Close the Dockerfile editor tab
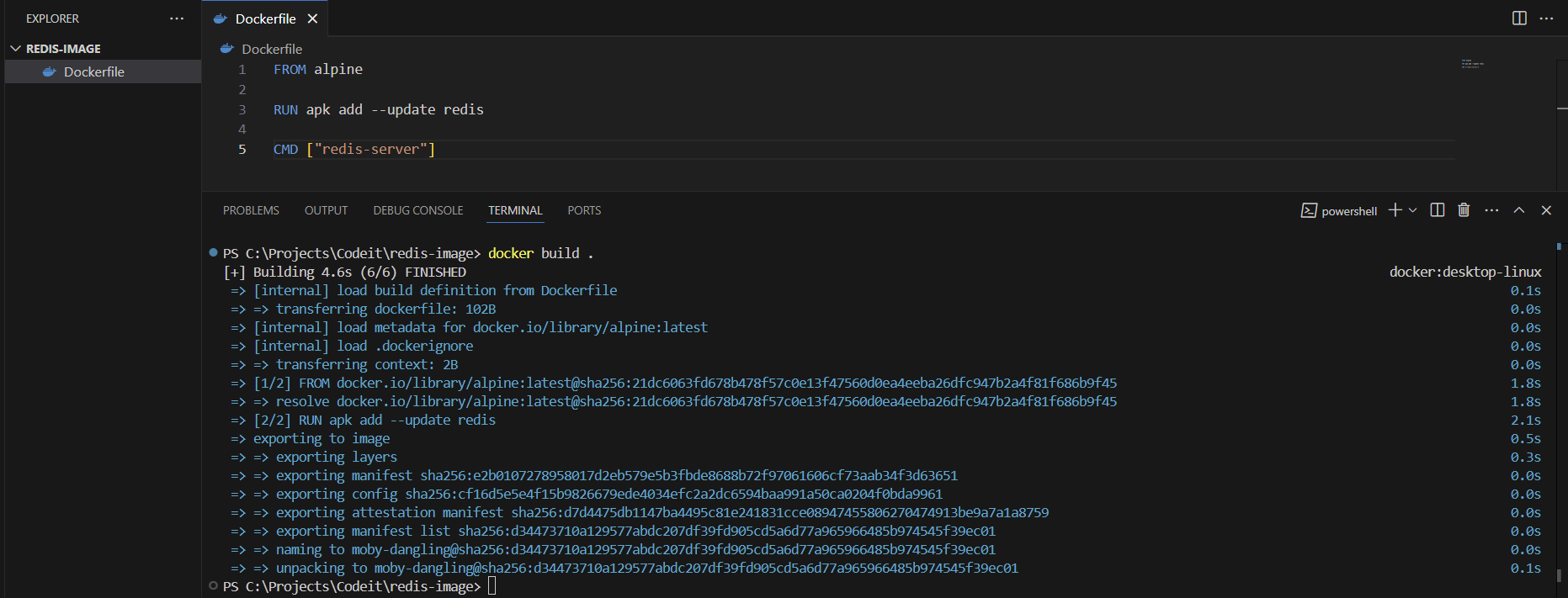The width and height of the screenshot is (1568, 598). tap(312, 19)
